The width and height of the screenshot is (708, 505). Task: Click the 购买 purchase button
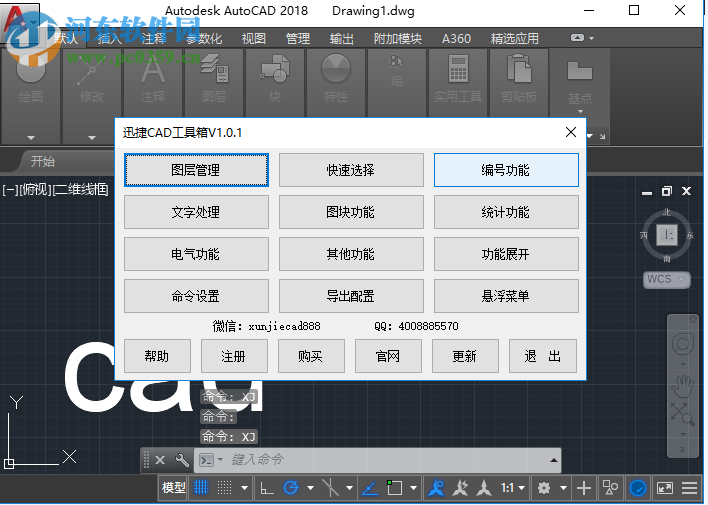coord(311,356)
